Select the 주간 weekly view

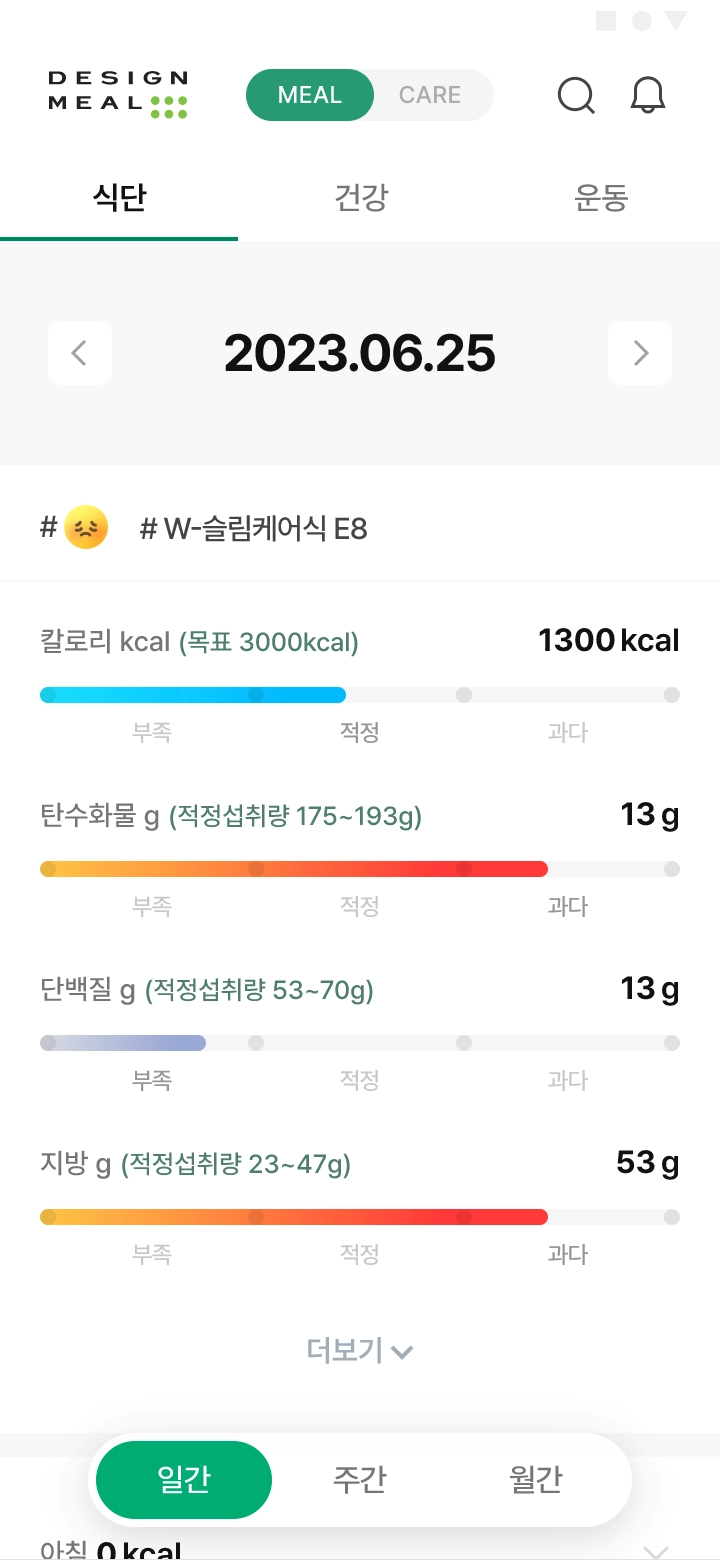pos(360,1479)
